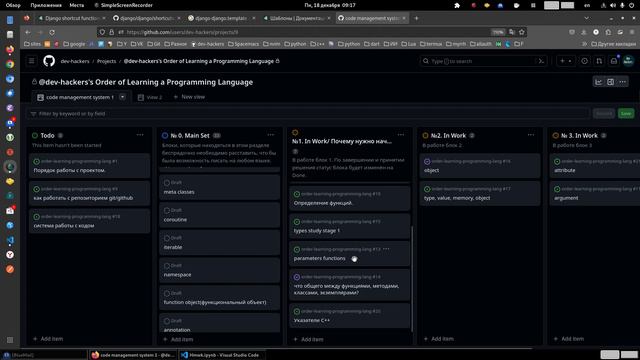Add item to the №2. In Work column
This screenshot has width=640, height=360.
(439, 339)
